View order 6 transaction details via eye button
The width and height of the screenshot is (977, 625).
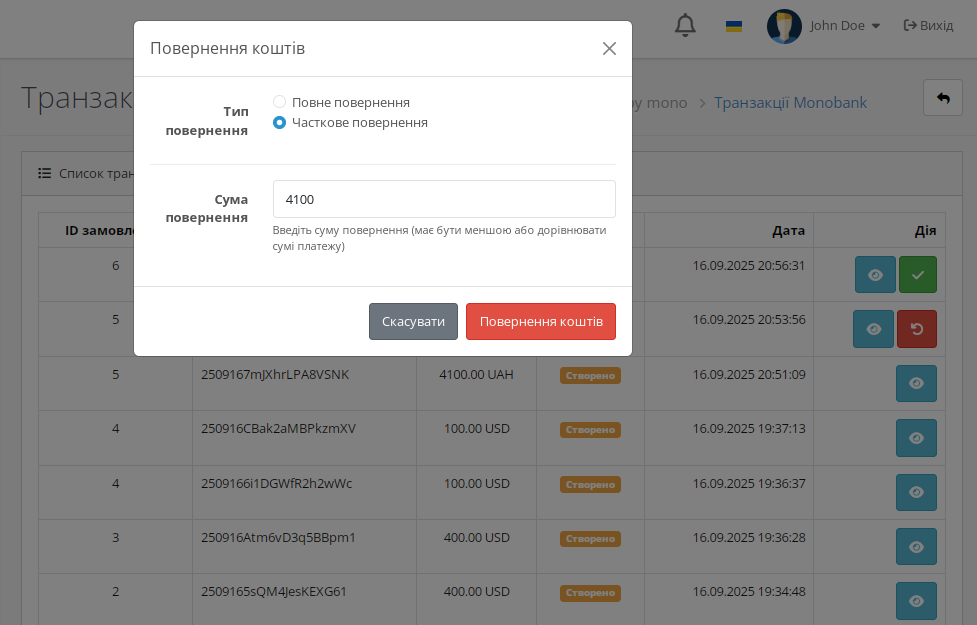click(x=875, y=275)
